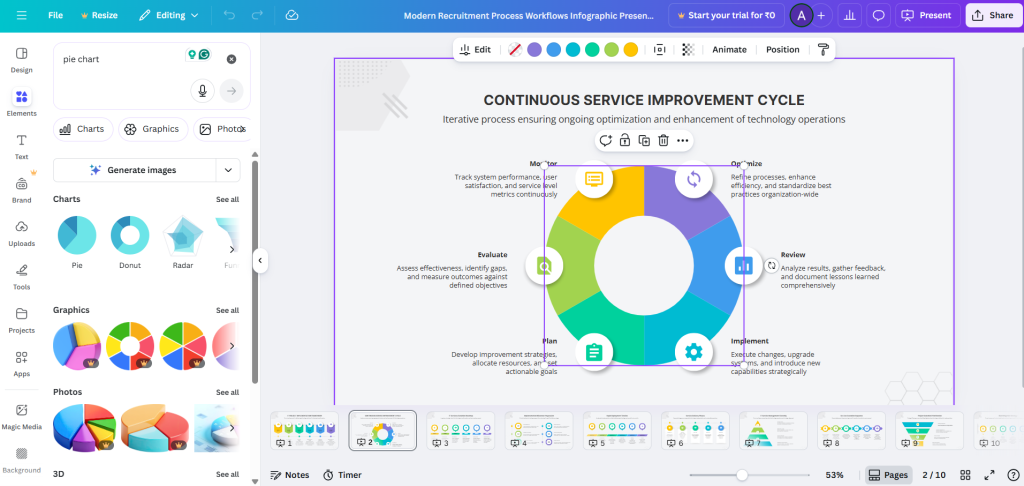
Task: Open the File menu
Action: (x=56, y=16)
